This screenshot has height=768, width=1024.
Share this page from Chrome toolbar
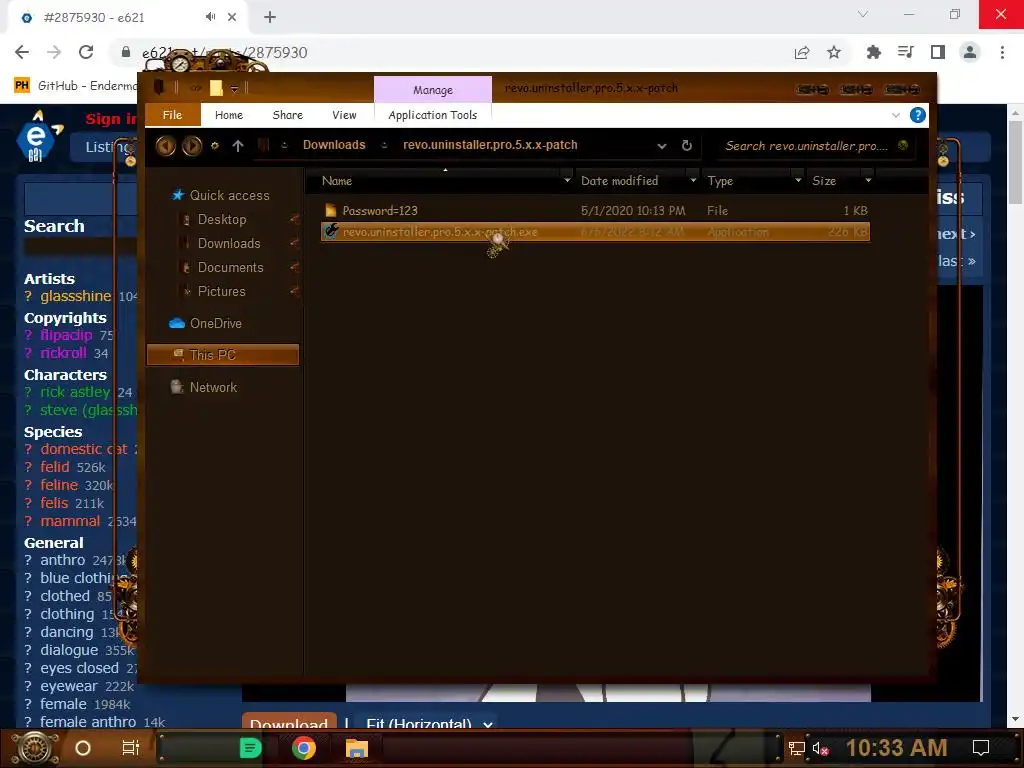[802, 52]
